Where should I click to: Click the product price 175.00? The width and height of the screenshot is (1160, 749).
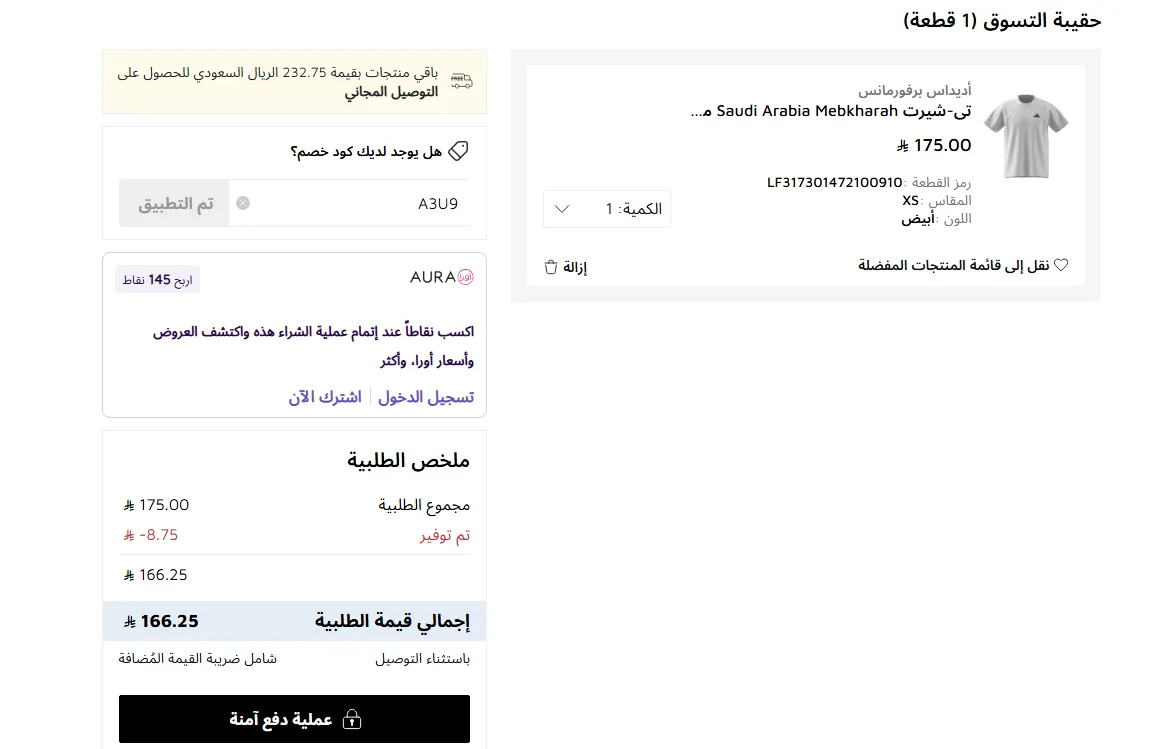click(x=934, y=145)
